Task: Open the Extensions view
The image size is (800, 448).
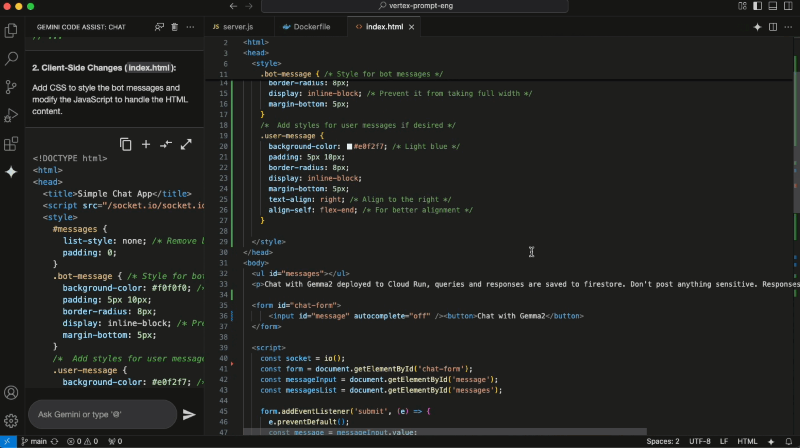Action: (x=11, y=143)
